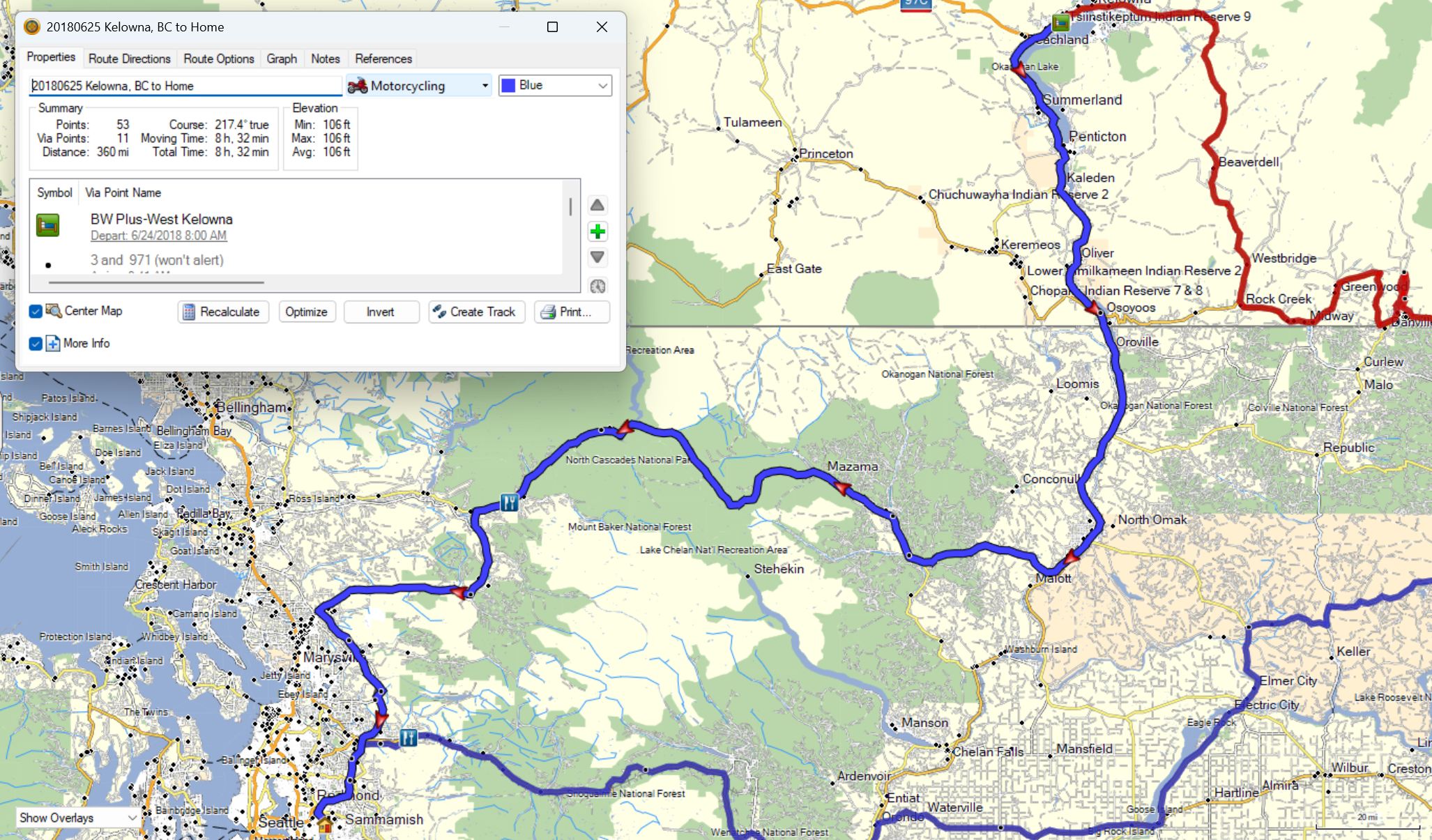
Task: Click the green plus insert point icon
Action: (597, 231)
